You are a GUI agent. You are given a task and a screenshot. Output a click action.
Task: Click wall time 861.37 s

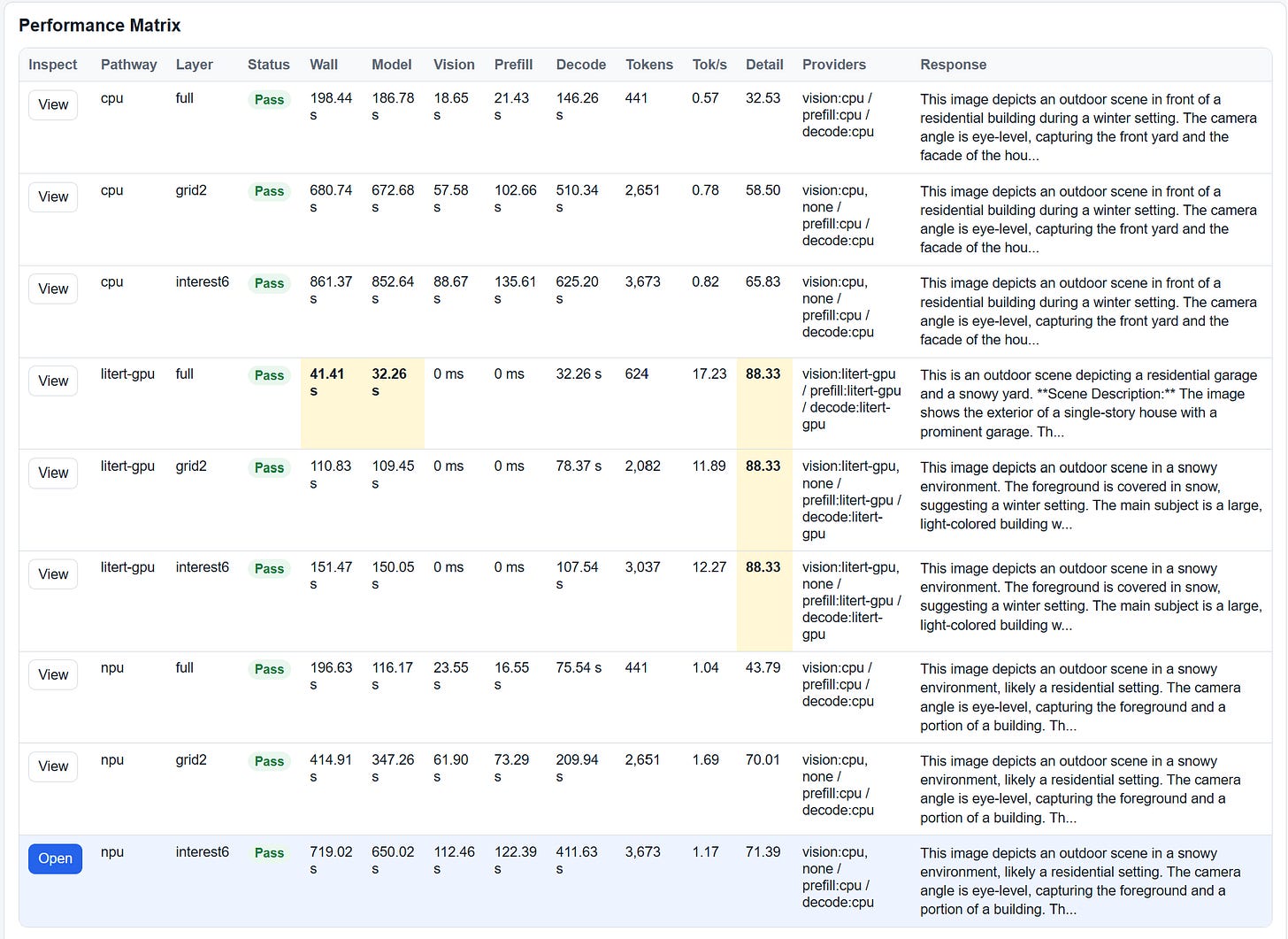331,290
